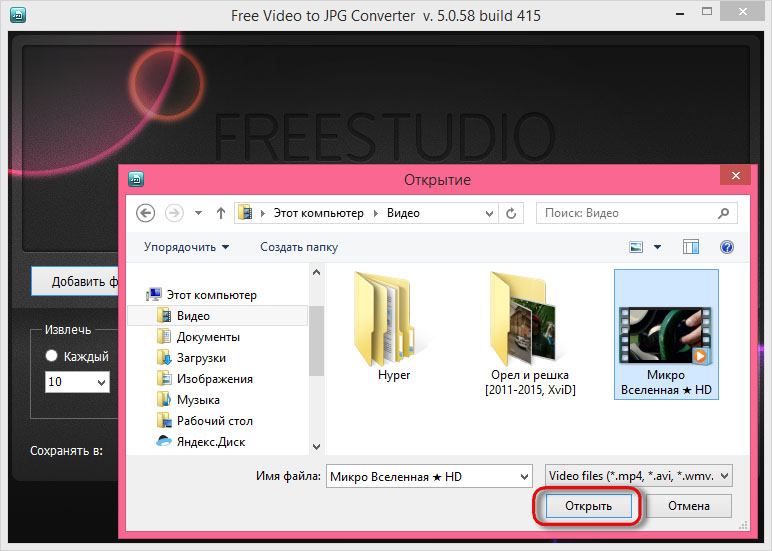Expand the Имя файла dropdown arrow
The height and width of the screenshot is (551, 772).
click(524, 476)
